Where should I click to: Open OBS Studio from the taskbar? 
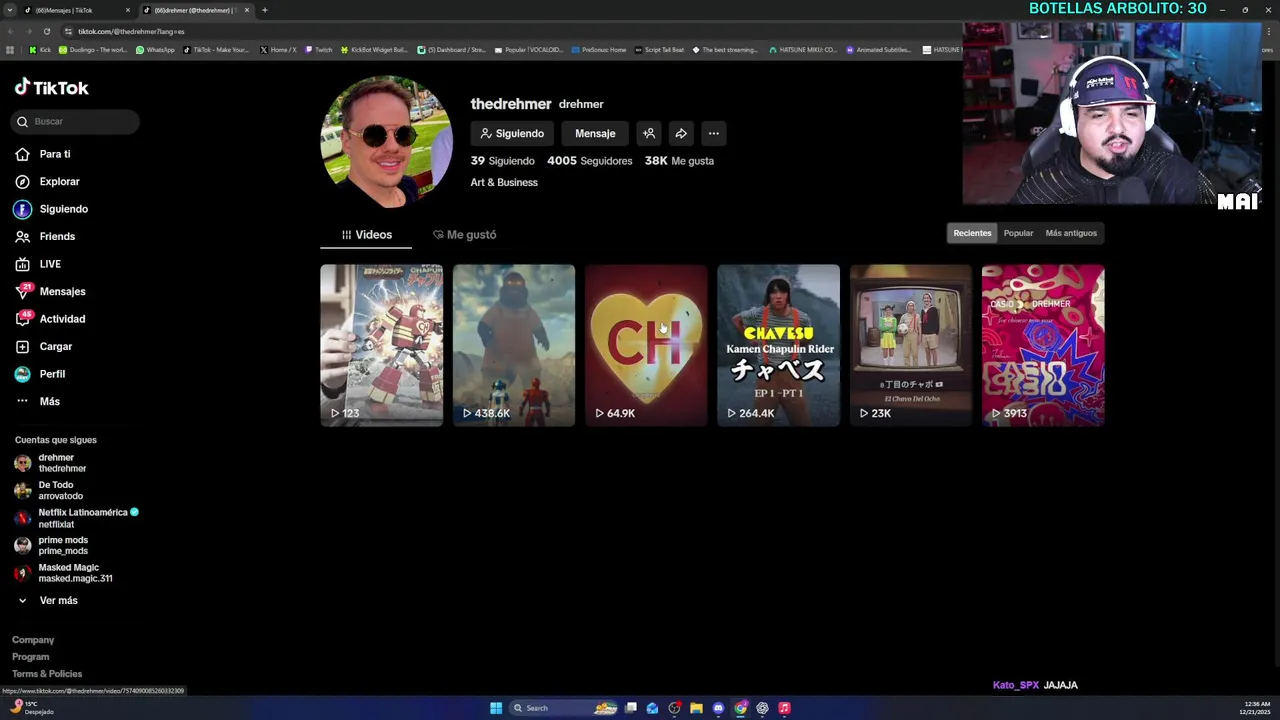[x=674, y=708]
